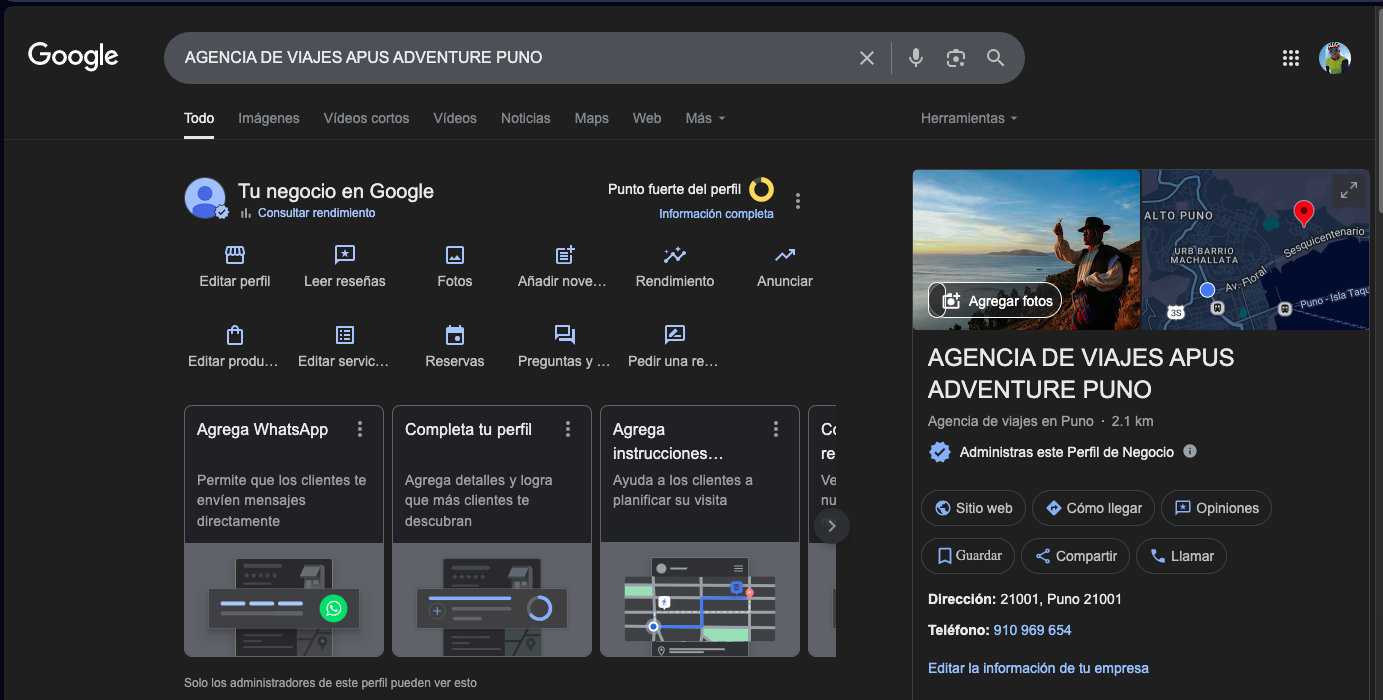Show next suggestion cards with arrow
The height and width of the screenshot is (700, 1383).
(x=832, y=526)
